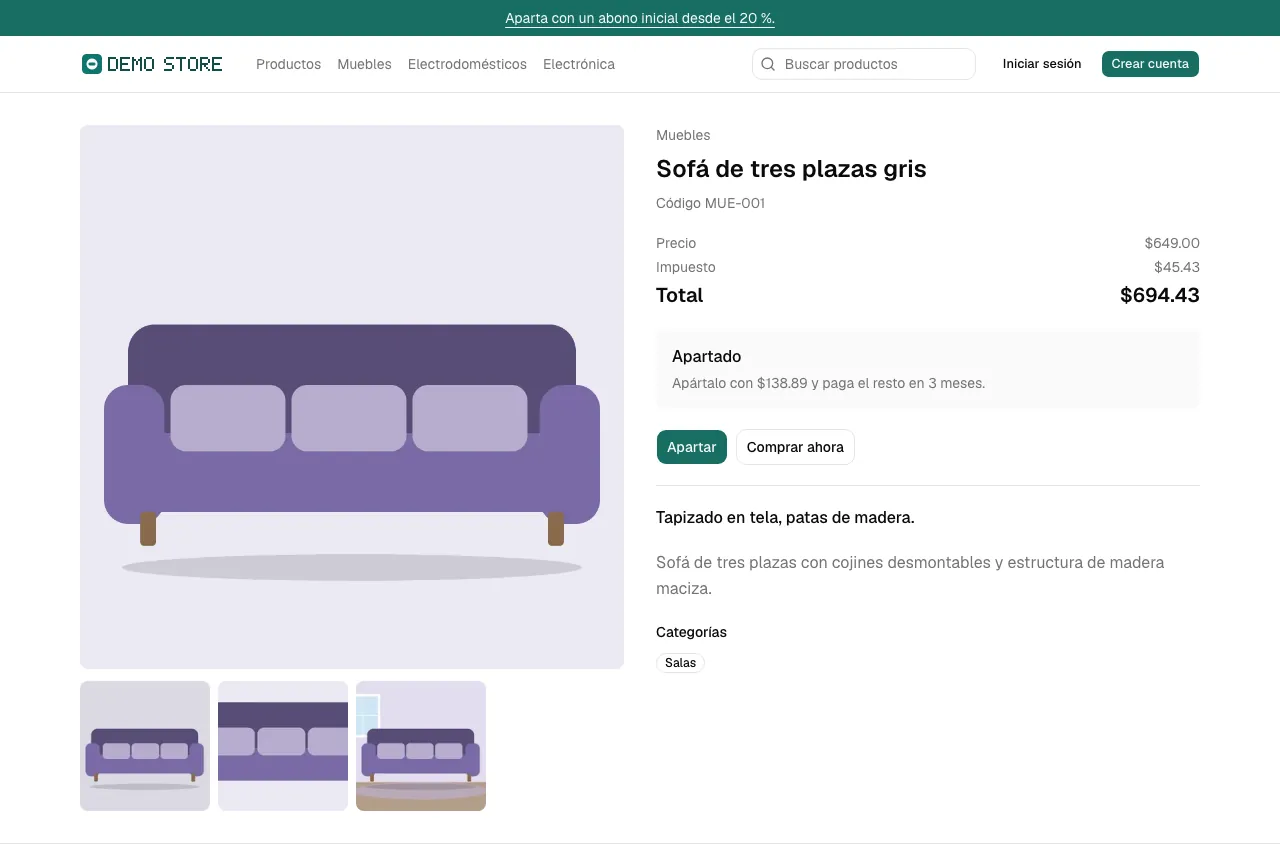Open the Electrodomésticos category
Image resolution: width=1280 pixels, height=860 pixels.
[x=467, y=64]
